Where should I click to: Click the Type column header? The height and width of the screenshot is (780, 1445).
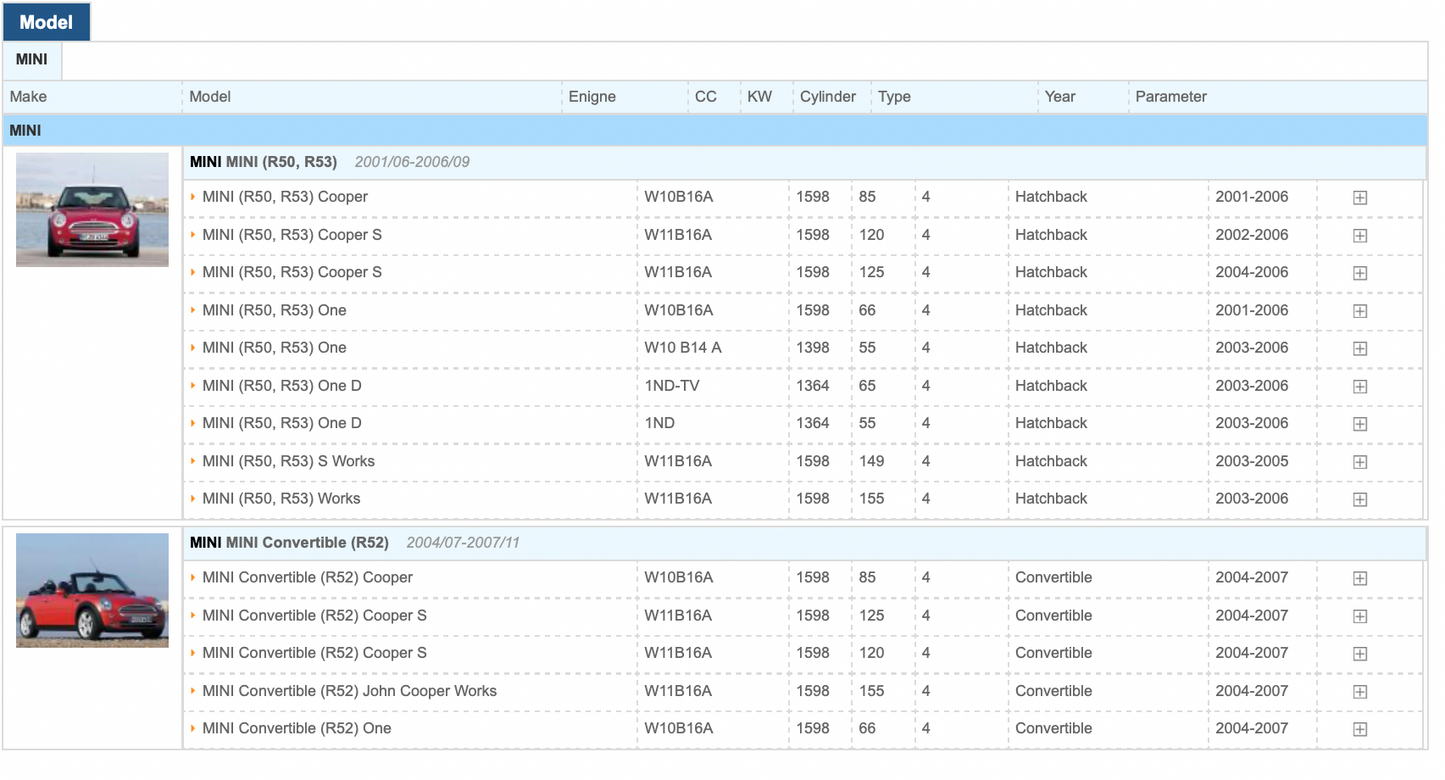[894, 97]
